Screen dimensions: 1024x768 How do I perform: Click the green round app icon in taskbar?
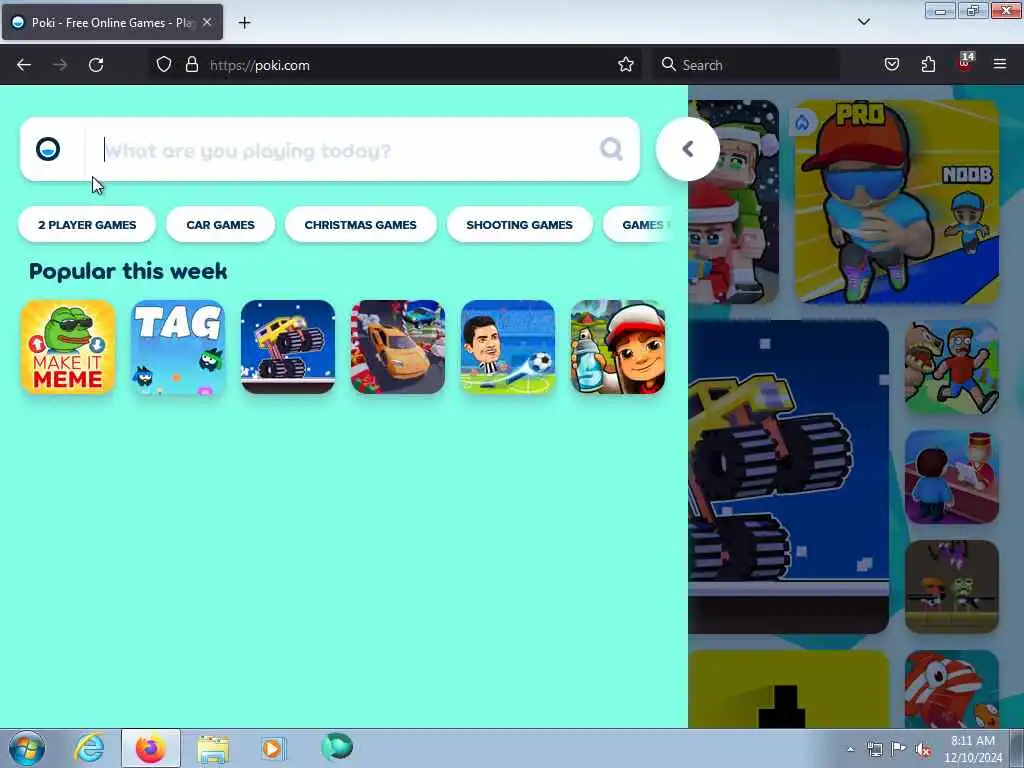click(337, 747)
